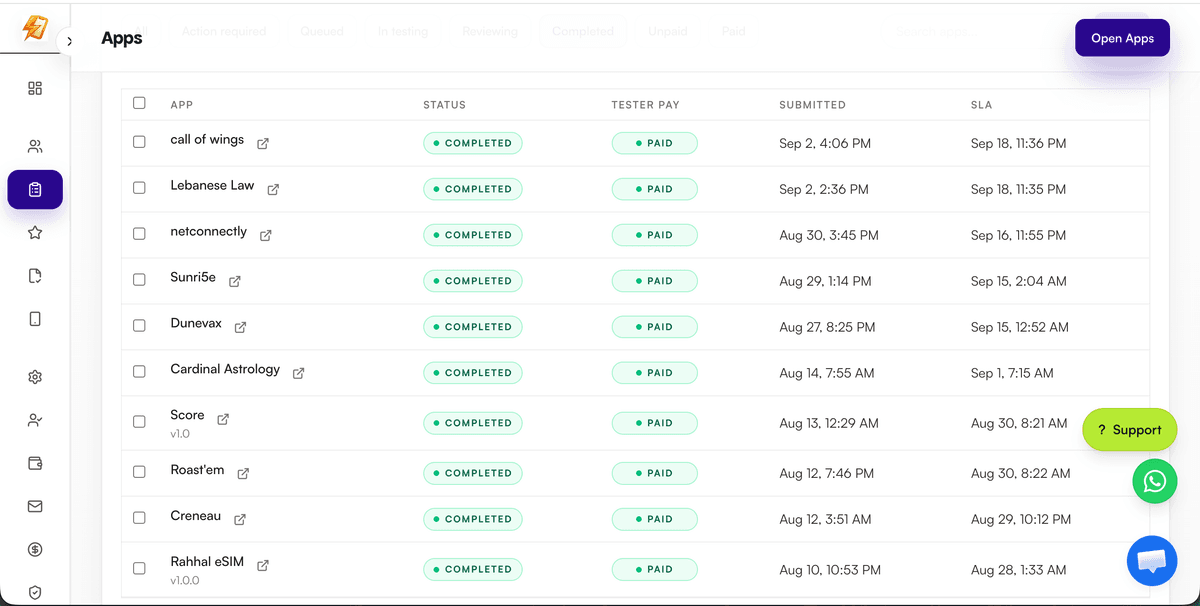Open the blue live chat bubble
1200x606 pixels.
click(x=1152, y=561)
